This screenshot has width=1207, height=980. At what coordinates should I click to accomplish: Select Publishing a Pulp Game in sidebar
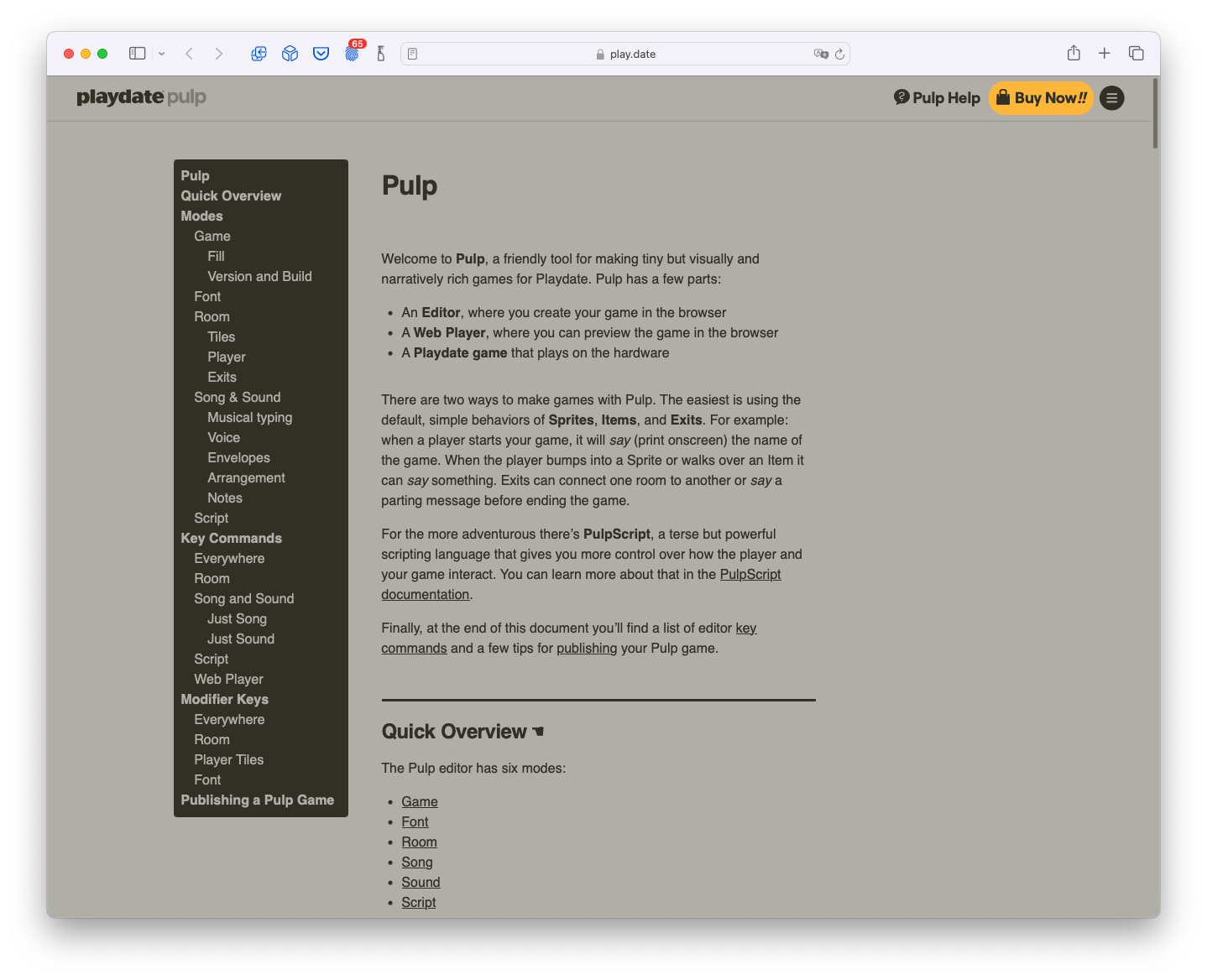coord(258,800)
